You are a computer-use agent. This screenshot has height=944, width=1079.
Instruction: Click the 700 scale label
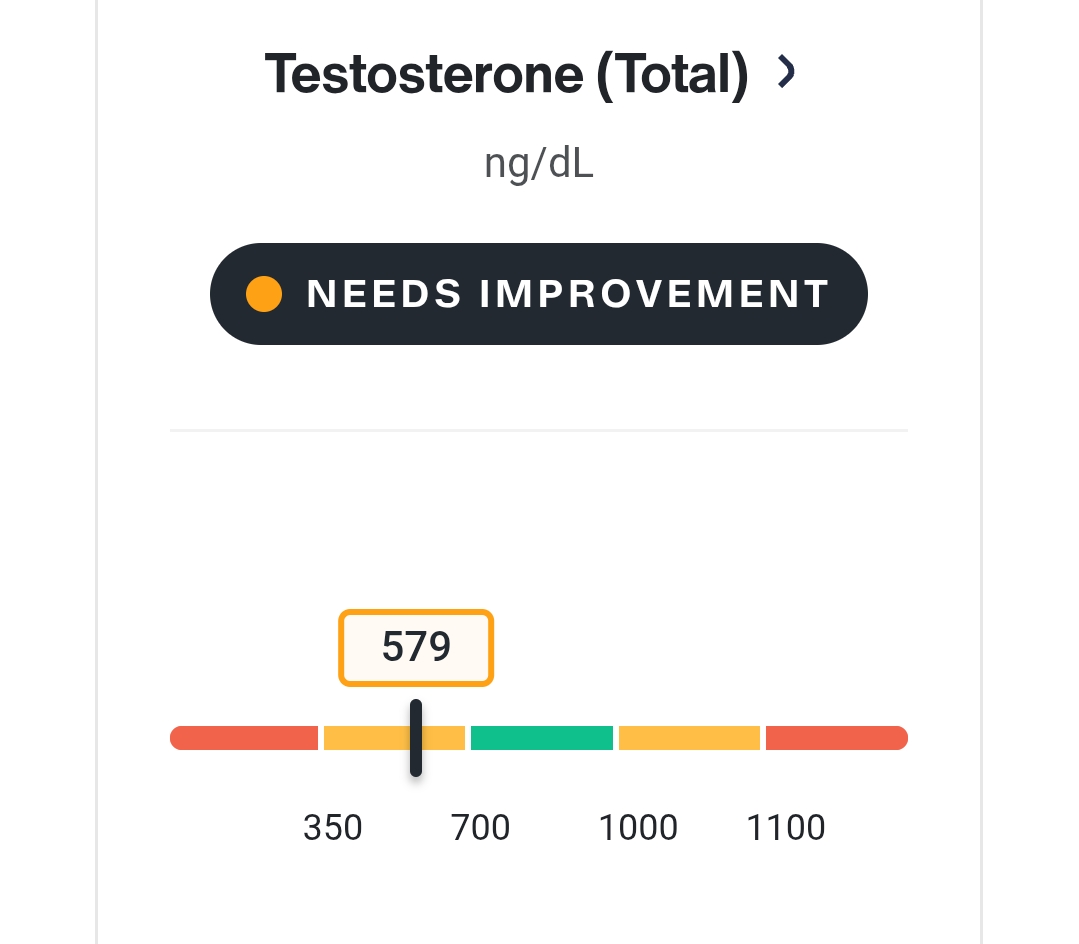pyautogui.click(x=480, y=827)
